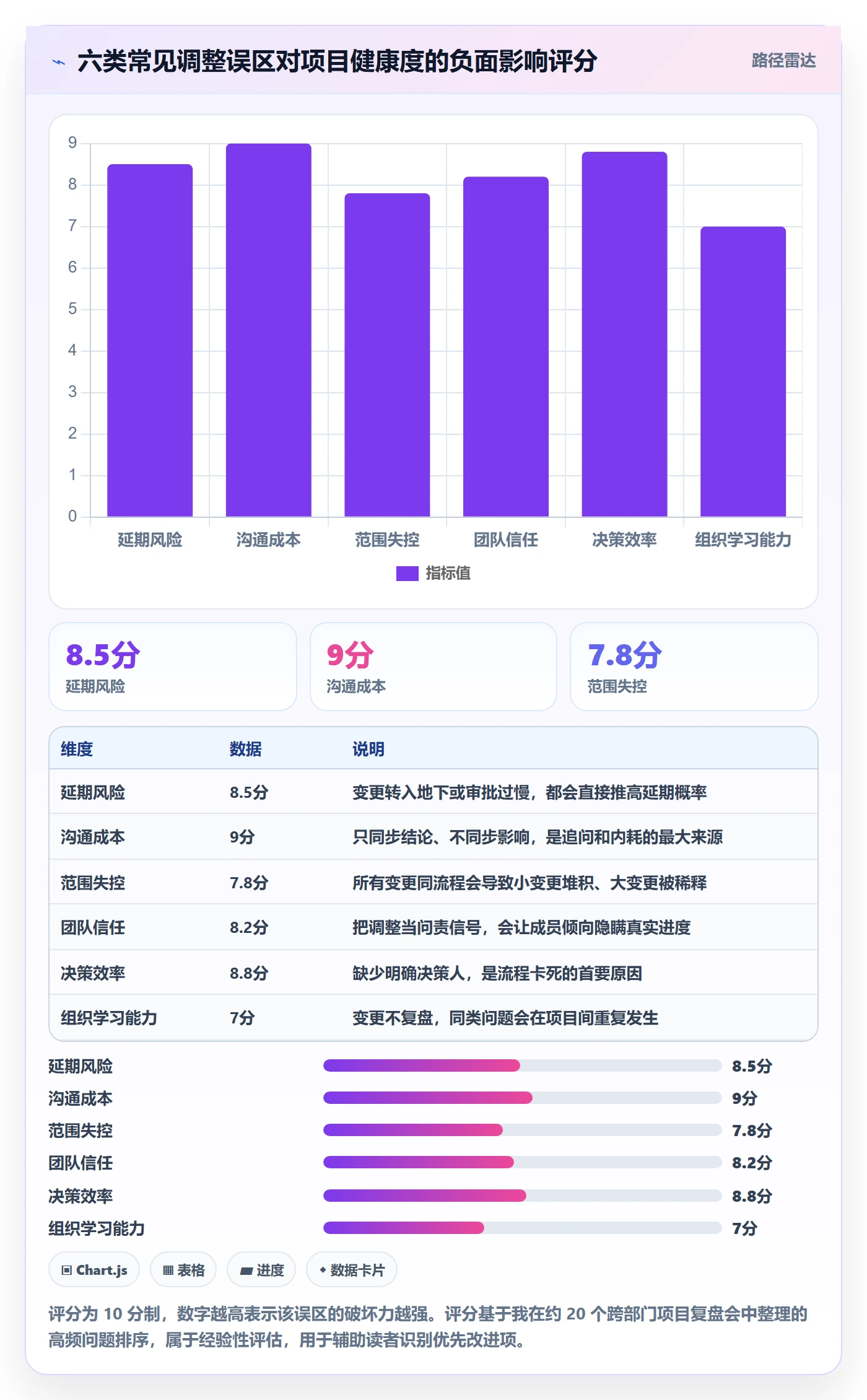This screenshot has height=1400, width=867.
Task: Click the 决策效率 progress bar
Action: pyautogui.click(x=522, y=1196)
